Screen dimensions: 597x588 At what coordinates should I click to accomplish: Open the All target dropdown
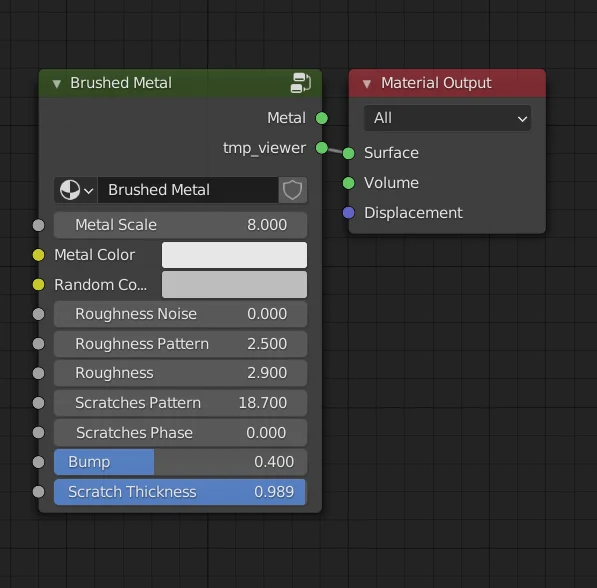tap(447, 118)
